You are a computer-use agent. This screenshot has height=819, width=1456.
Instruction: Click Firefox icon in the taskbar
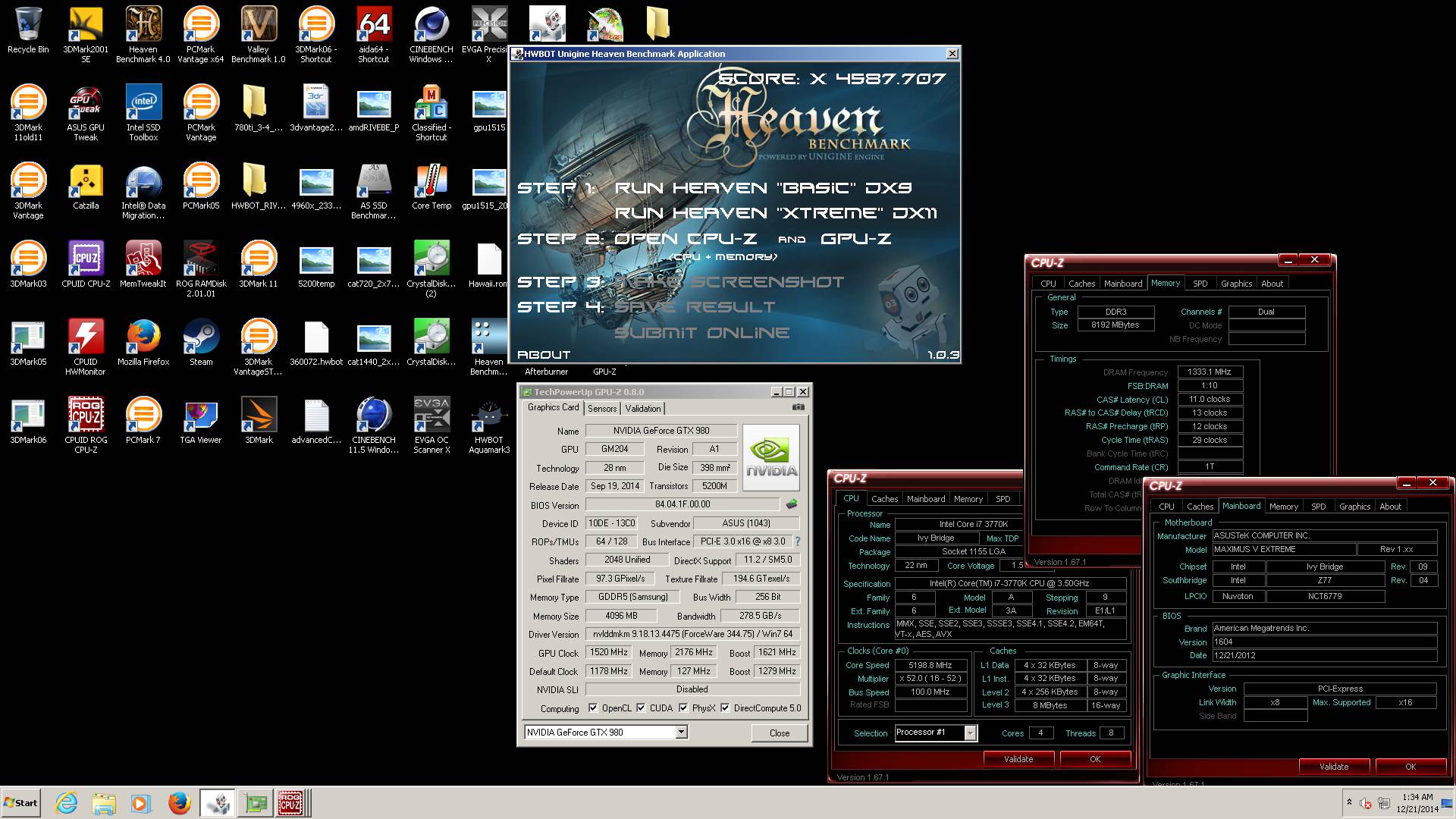[x=179, y=802]
